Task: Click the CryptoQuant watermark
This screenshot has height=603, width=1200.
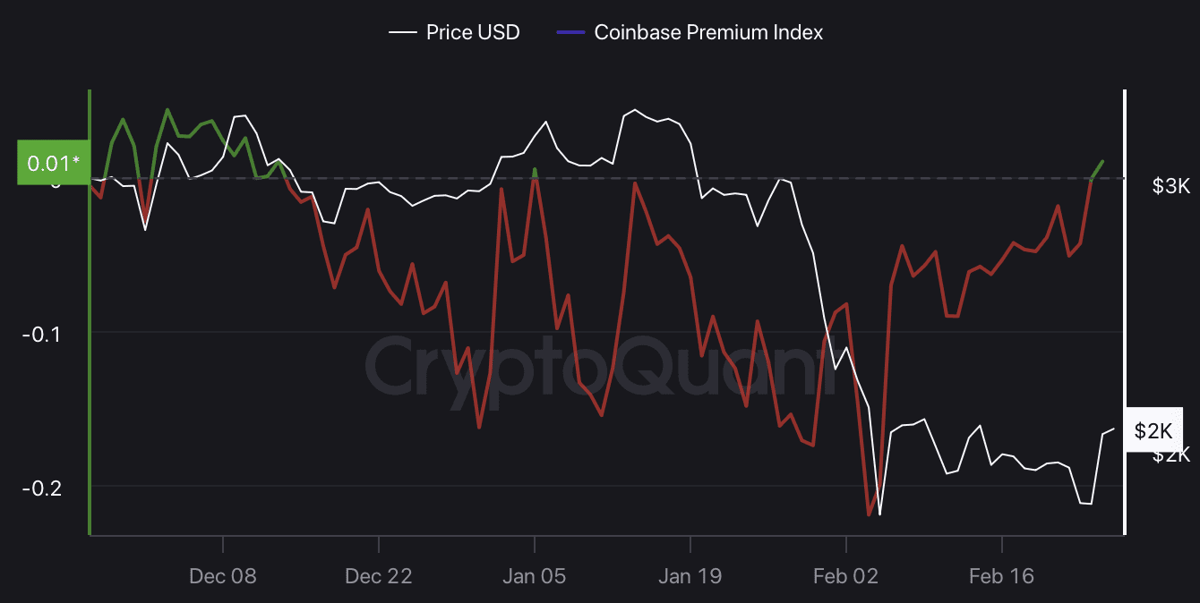Action: click(x=600, y=362)
